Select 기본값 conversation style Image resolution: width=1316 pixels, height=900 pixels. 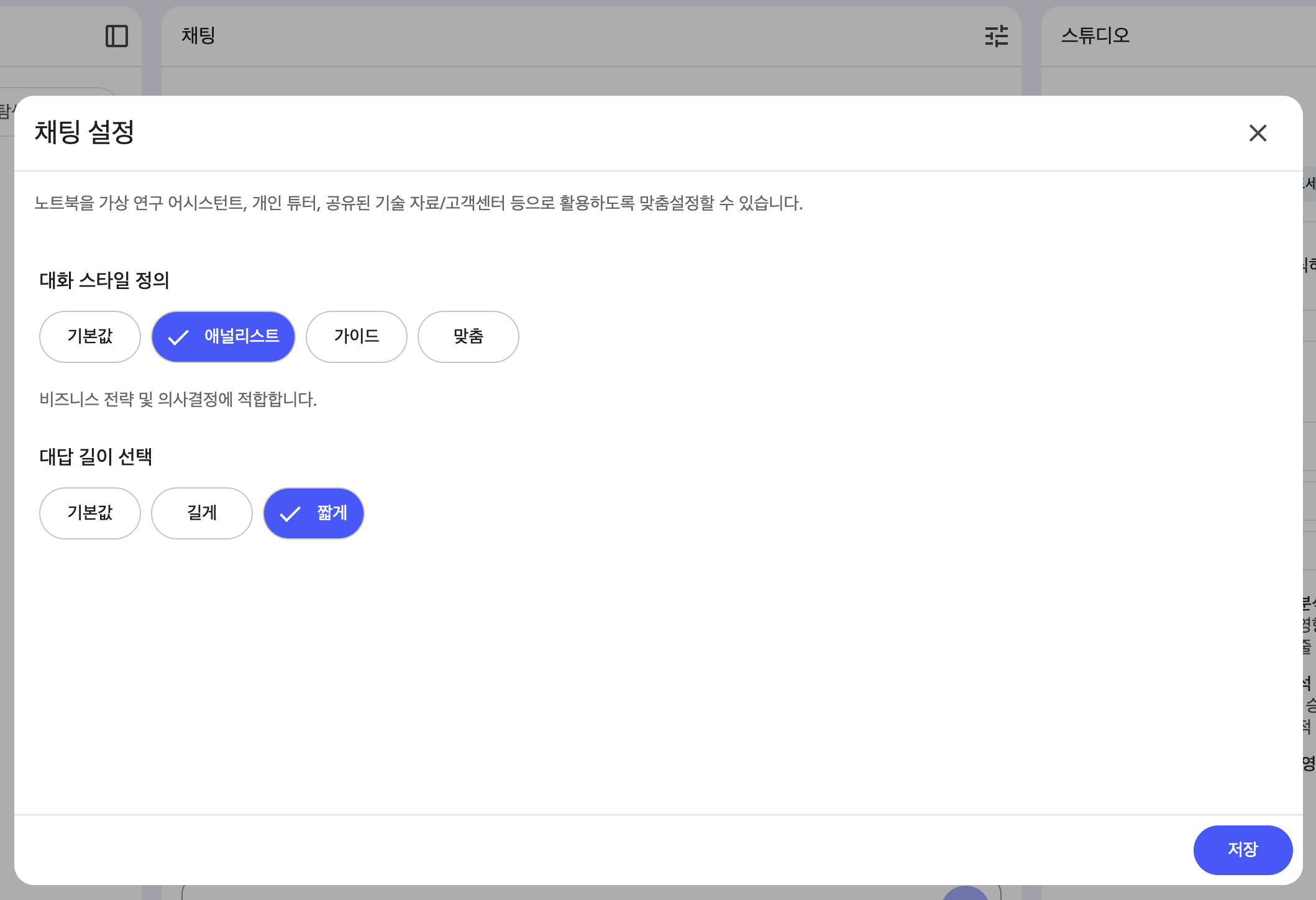coord(90,337)
